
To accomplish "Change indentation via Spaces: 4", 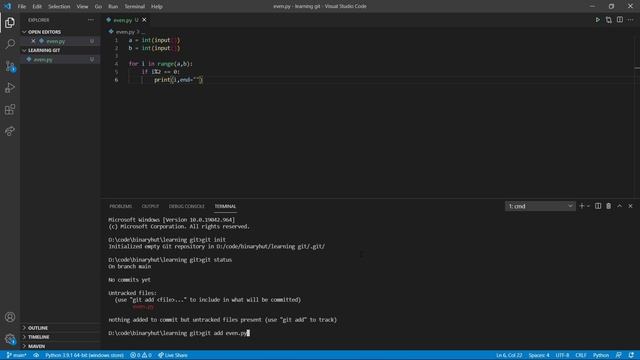I will point(539,355).
